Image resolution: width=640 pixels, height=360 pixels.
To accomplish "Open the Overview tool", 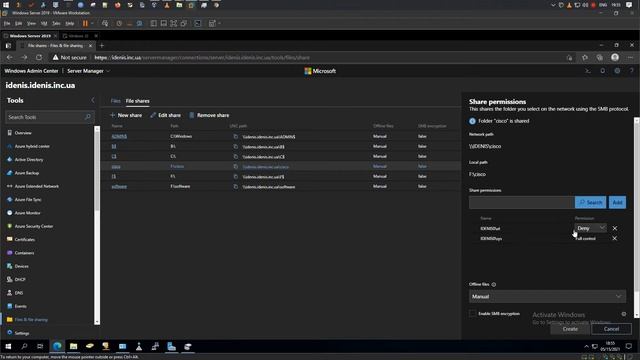I will point(23,133).
